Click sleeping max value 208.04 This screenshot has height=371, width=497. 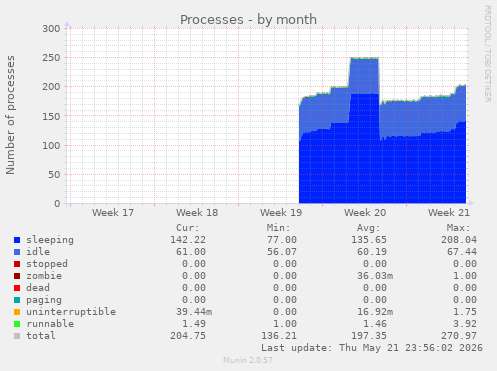[x=459, y=240]
